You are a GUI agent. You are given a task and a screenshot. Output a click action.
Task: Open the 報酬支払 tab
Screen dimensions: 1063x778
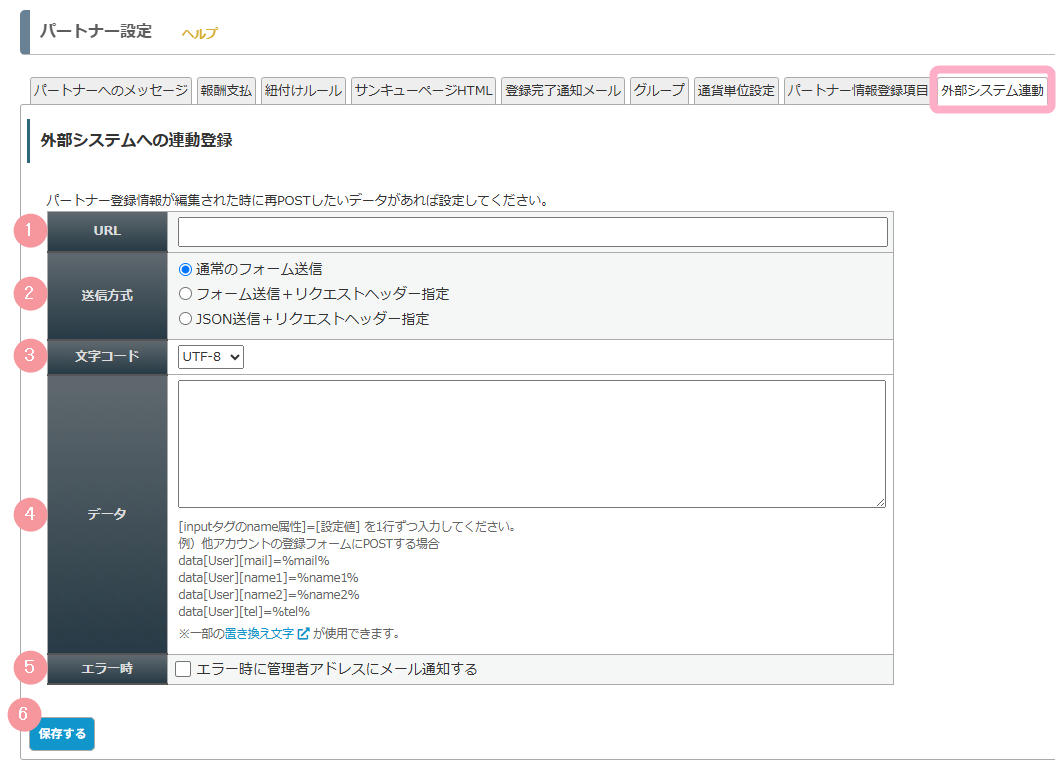pyautogui.click(x=226, y=91)
